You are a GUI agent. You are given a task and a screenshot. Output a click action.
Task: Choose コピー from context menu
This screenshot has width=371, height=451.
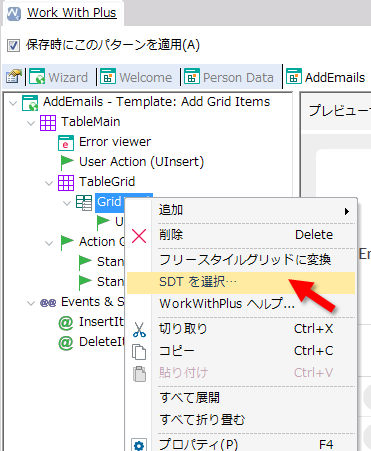pos(241,351)
